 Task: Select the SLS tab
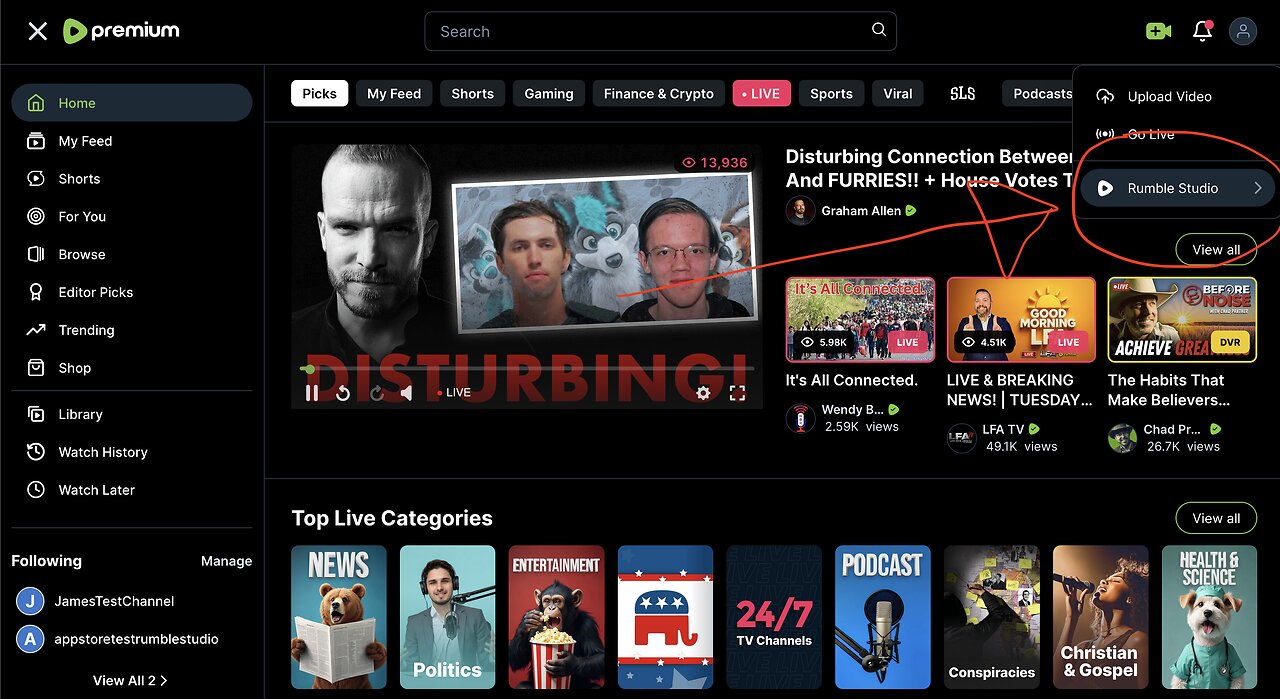(962, 93)
